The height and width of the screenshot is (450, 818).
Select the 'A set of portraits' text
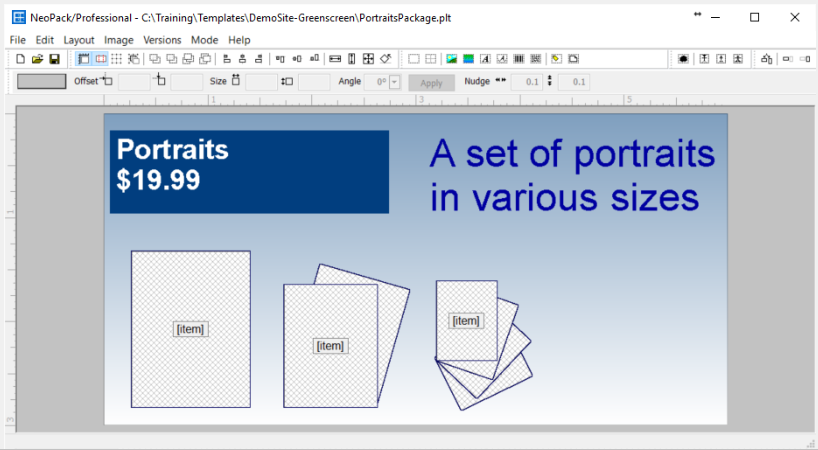pos(572,175)
